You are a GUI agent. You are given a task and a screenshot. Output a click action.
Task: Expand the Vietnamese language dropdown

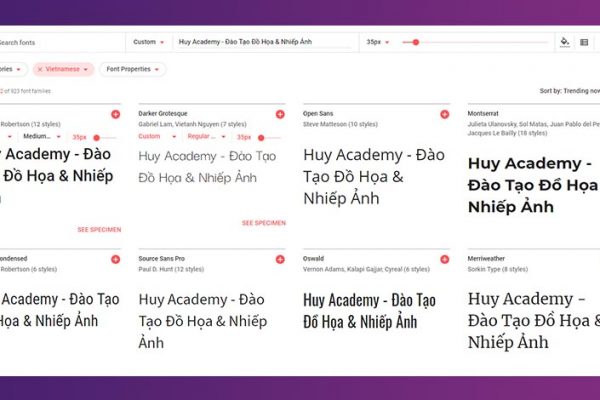pos(85,70)
